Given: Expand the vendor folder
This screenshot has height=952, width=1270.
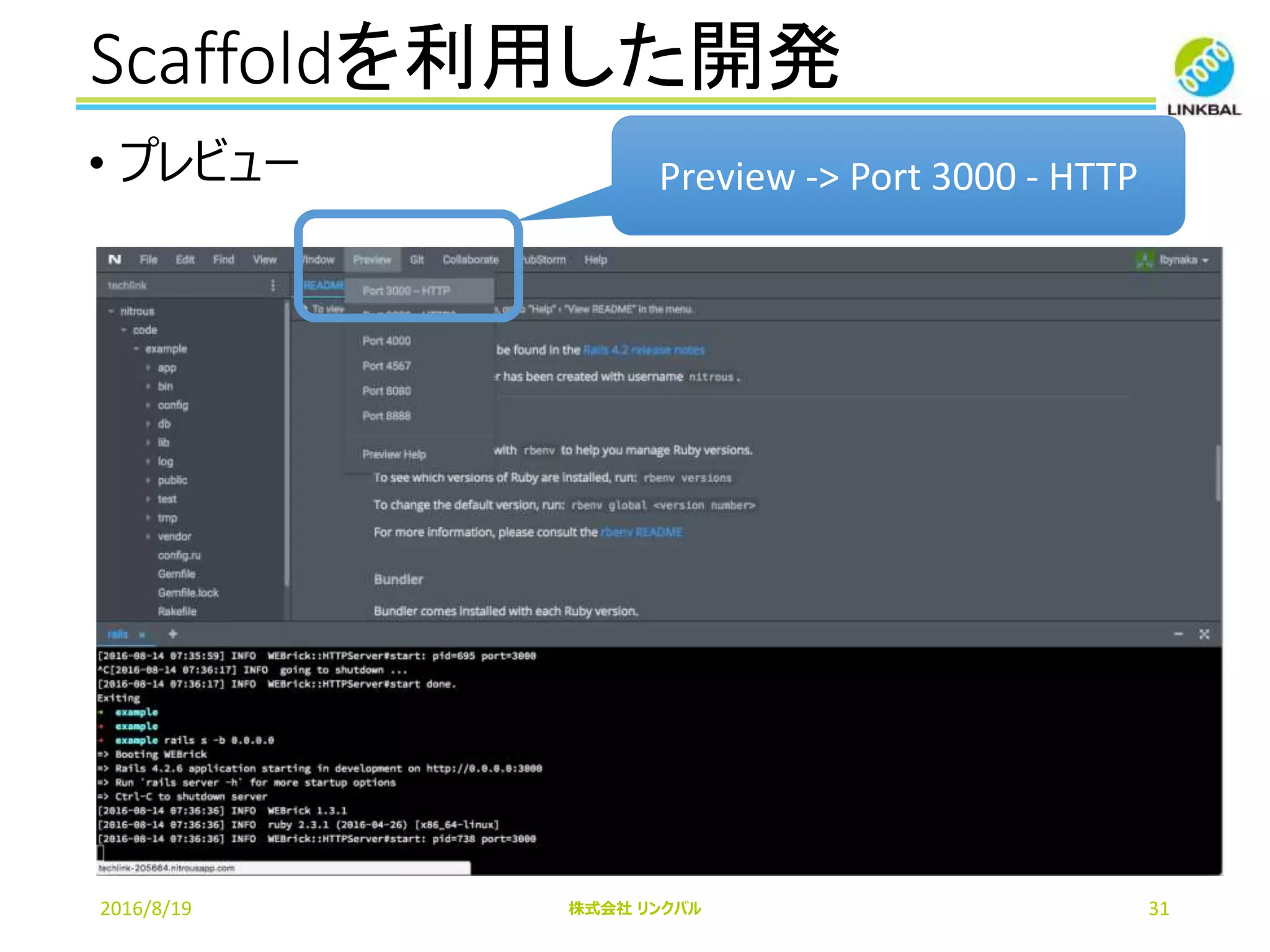Looking at the screenshot, I should tap(148, 536).
